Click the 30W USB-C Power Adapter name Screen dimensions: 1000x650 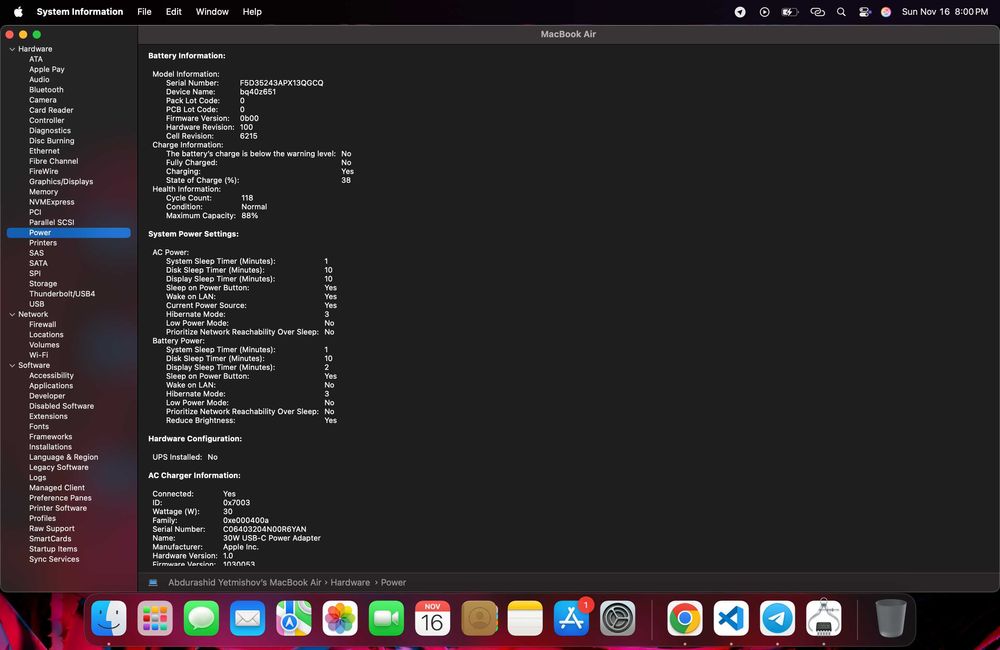pos(272,538)
